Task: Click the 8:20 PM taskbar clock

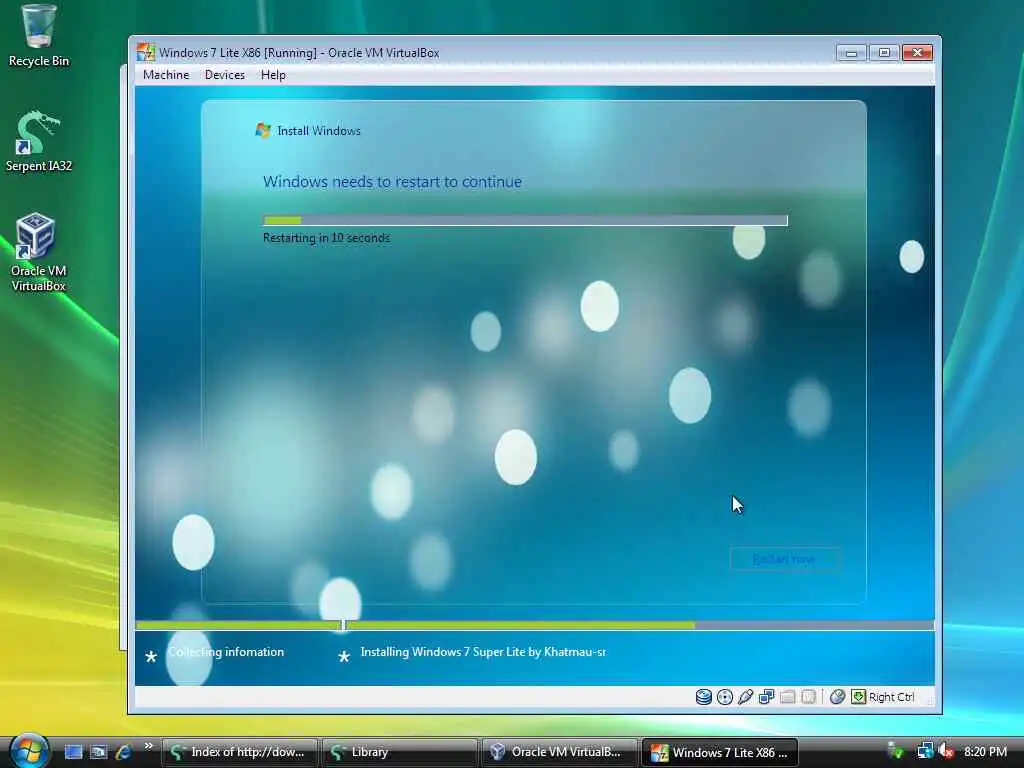Action: click(985, 752)
